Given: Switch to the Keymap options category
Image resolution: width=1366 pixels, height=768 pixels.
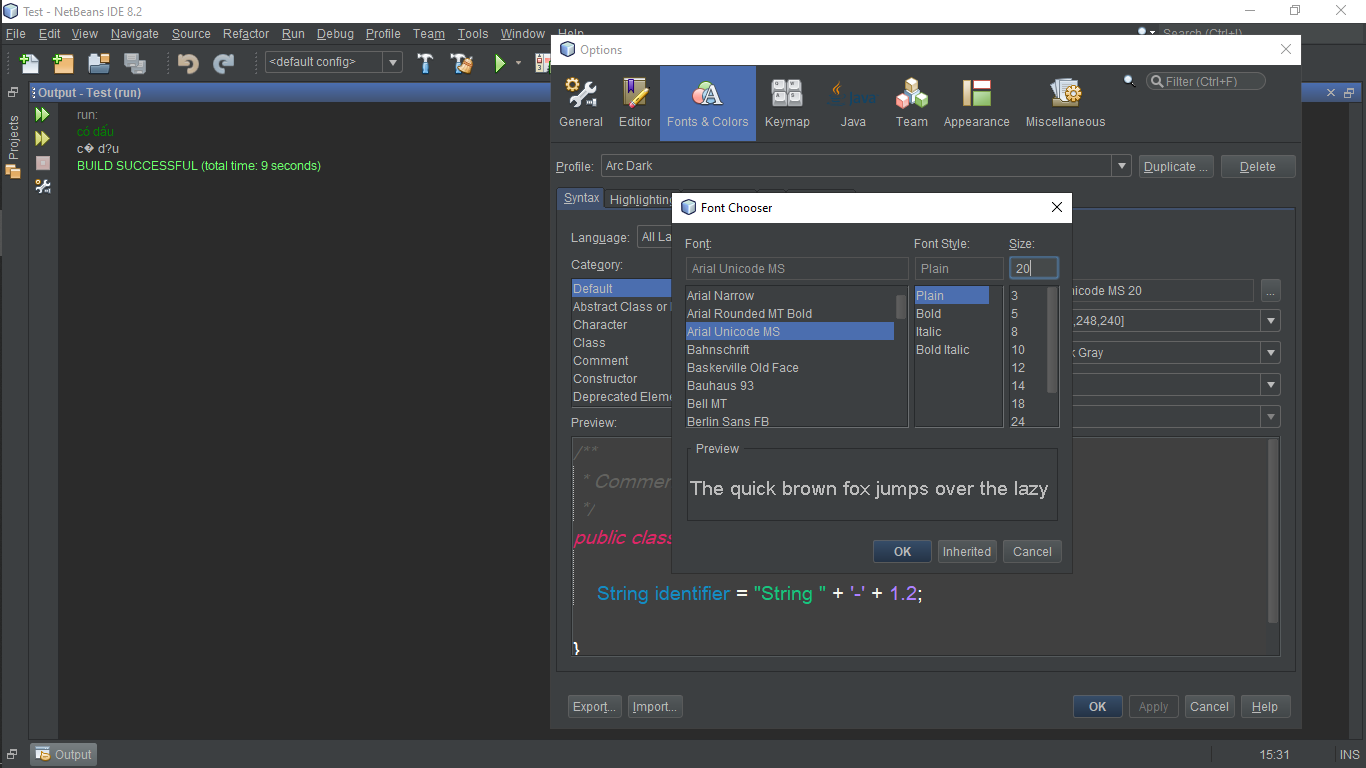Looking at the screenshot, I should (787, 103).
